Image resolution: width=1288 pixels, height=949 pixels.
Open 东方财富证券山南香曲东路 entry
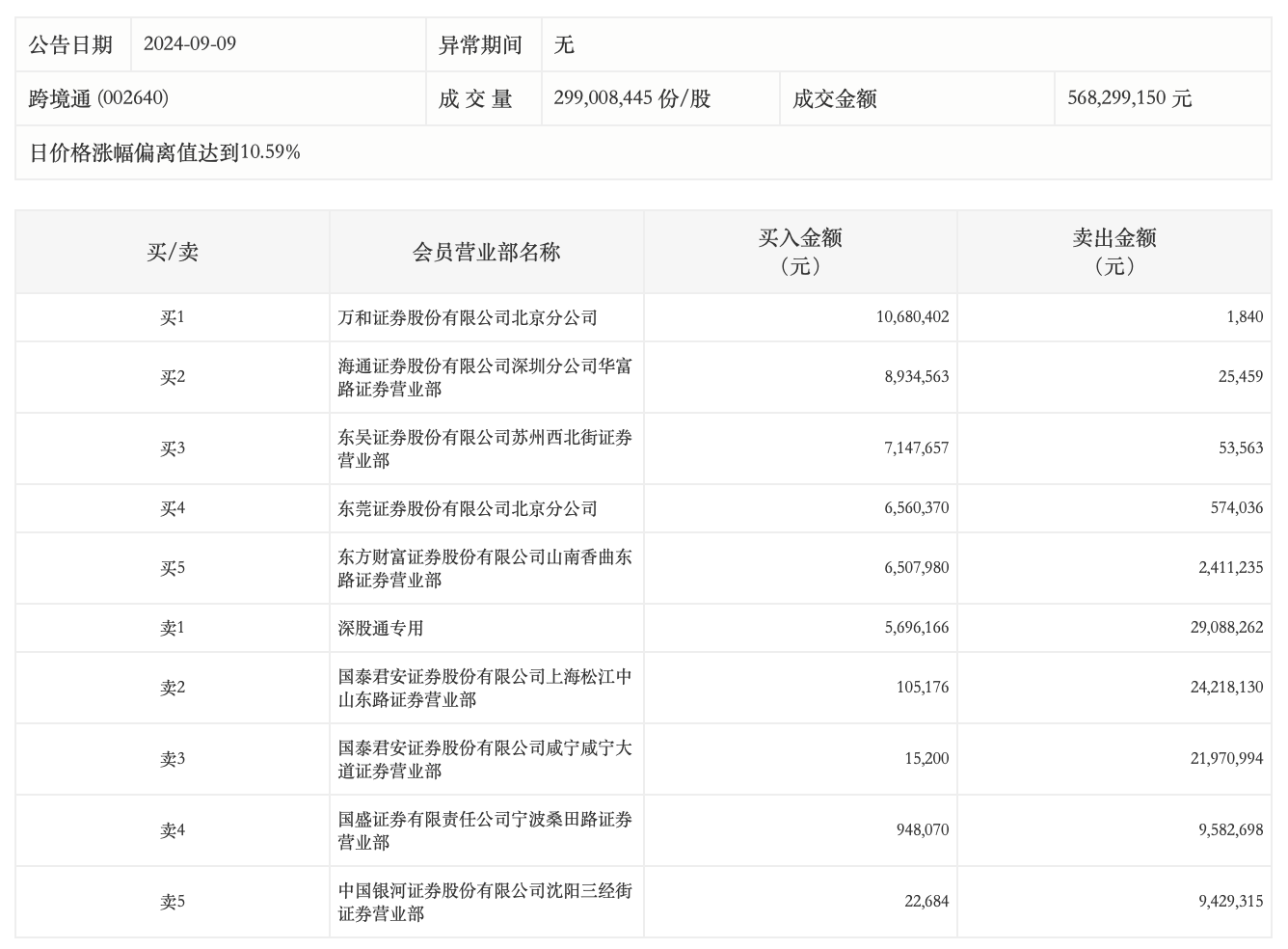tap(484, 569)
